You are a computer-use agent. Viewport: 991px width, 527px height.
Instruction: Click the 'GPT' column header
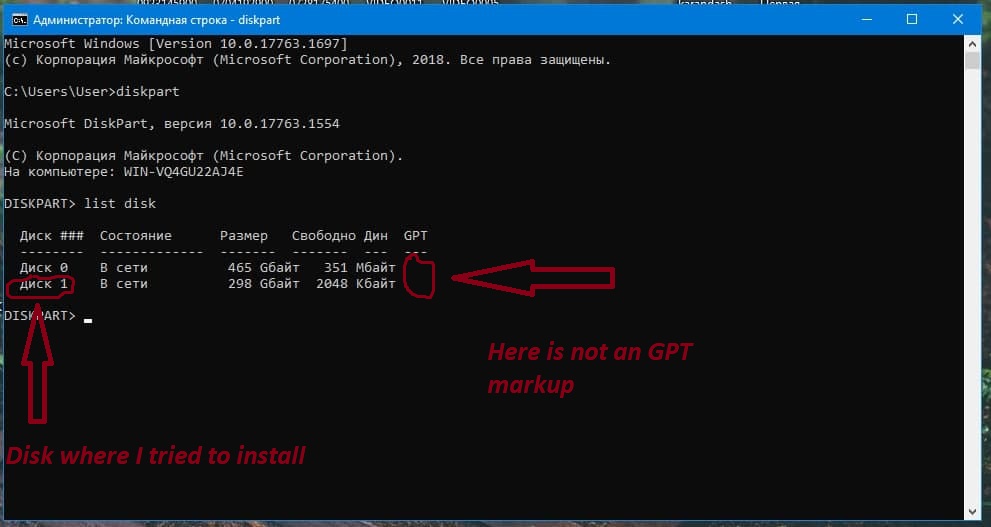416,236
